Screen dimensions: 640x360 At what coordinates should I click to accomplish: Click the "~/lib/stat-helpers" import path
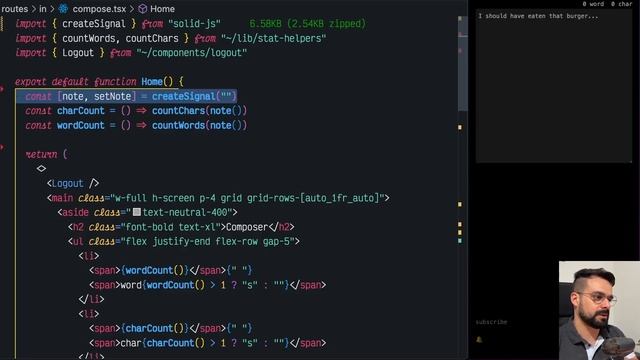point(273,38)
